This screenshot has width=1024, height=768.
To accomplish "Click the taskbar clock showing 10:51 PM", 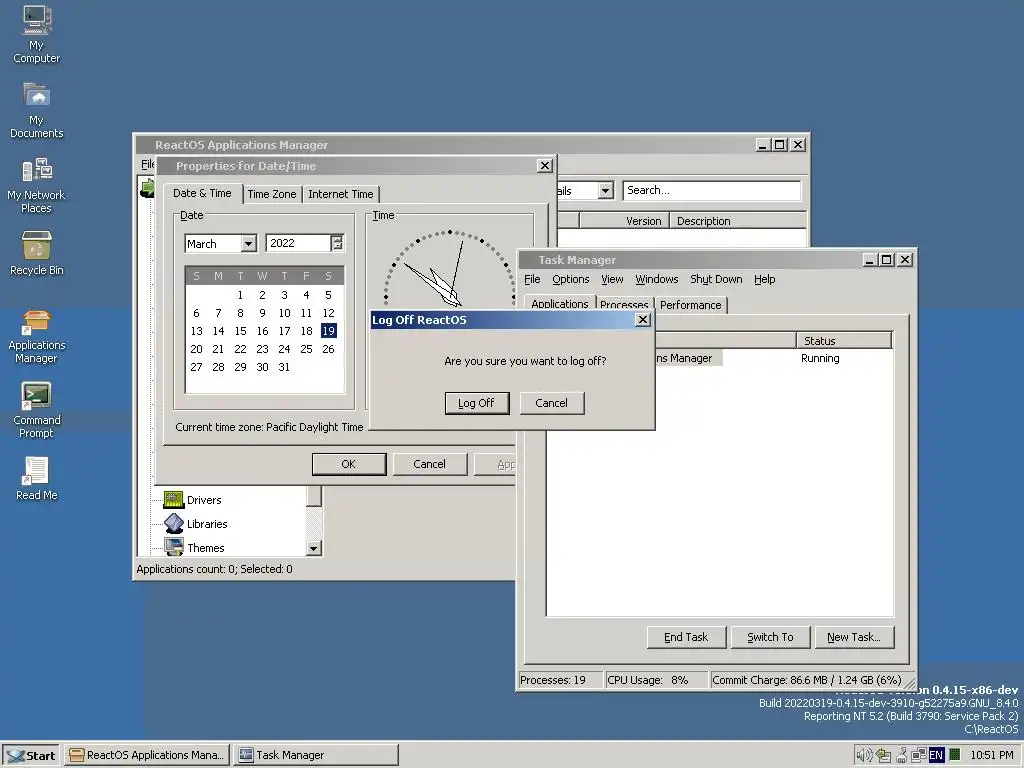I will click(992, 755).
